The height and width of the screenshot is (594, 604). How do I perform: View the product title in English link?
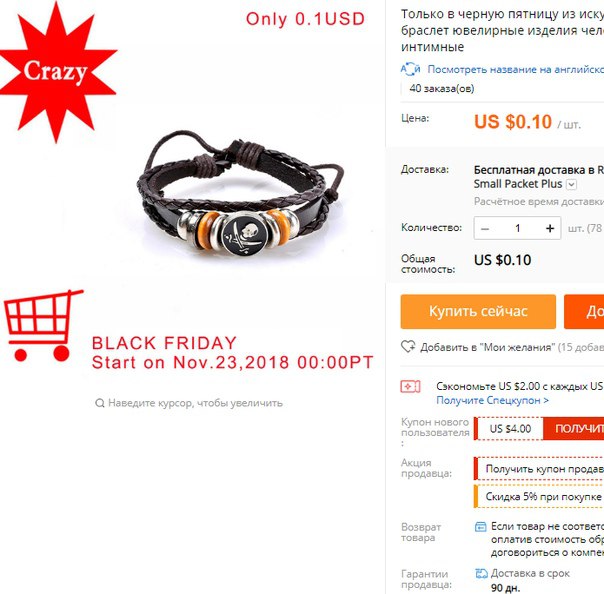[x=515, y=69]
